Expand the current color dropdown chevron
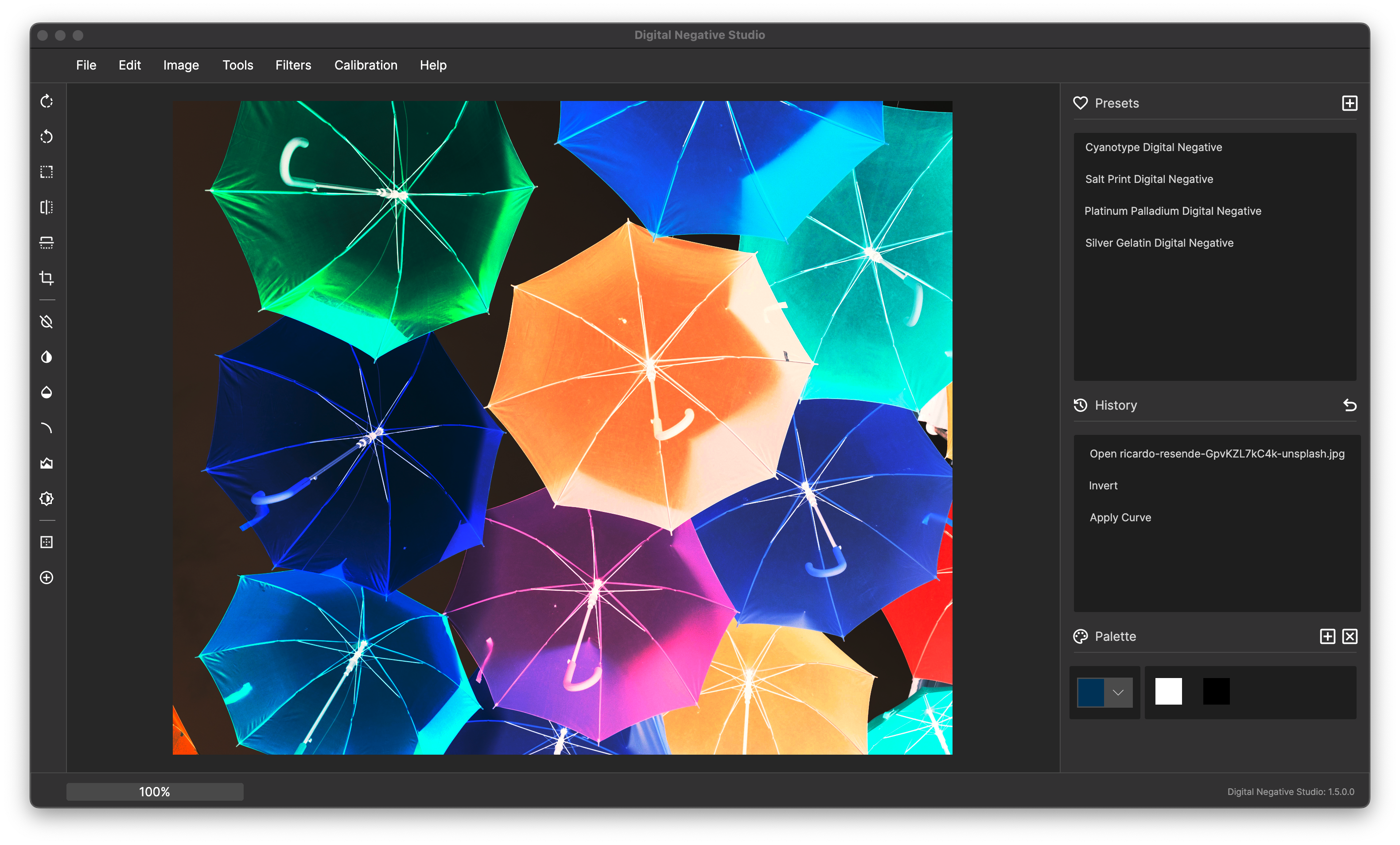The width and height of the screenshot is (1400, 845). (1118, 692)
